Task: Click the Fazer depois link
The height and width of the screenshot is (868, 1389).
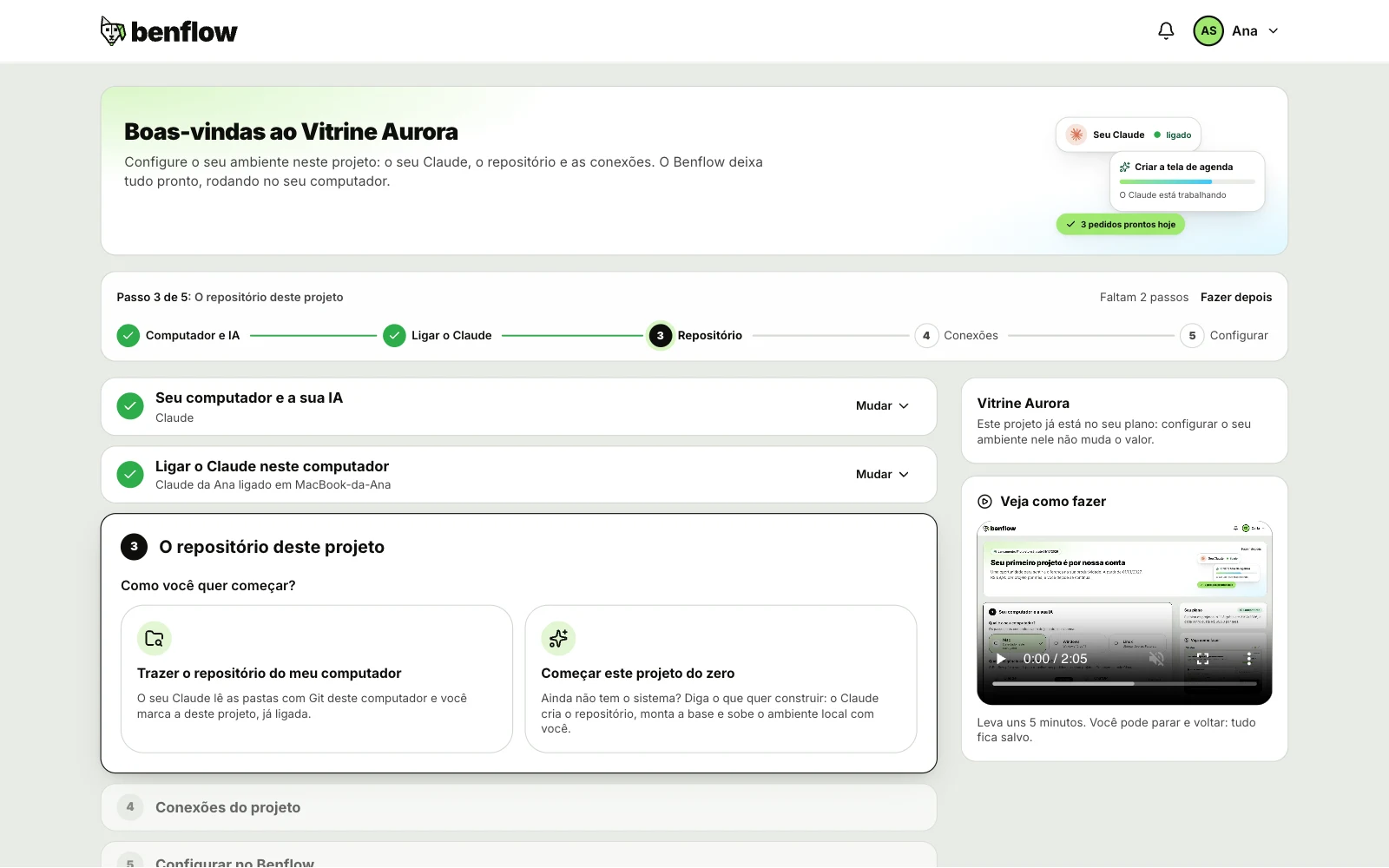Action: (1236, 297)
